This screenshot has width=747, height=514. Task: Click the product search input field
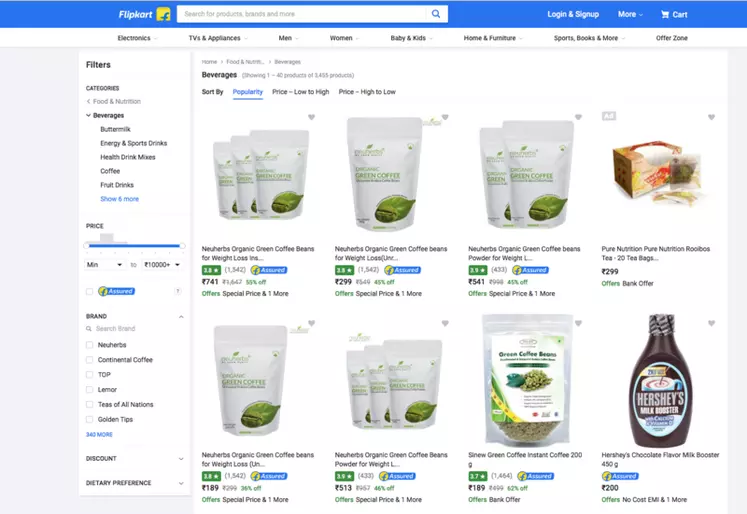coord(301,14)
